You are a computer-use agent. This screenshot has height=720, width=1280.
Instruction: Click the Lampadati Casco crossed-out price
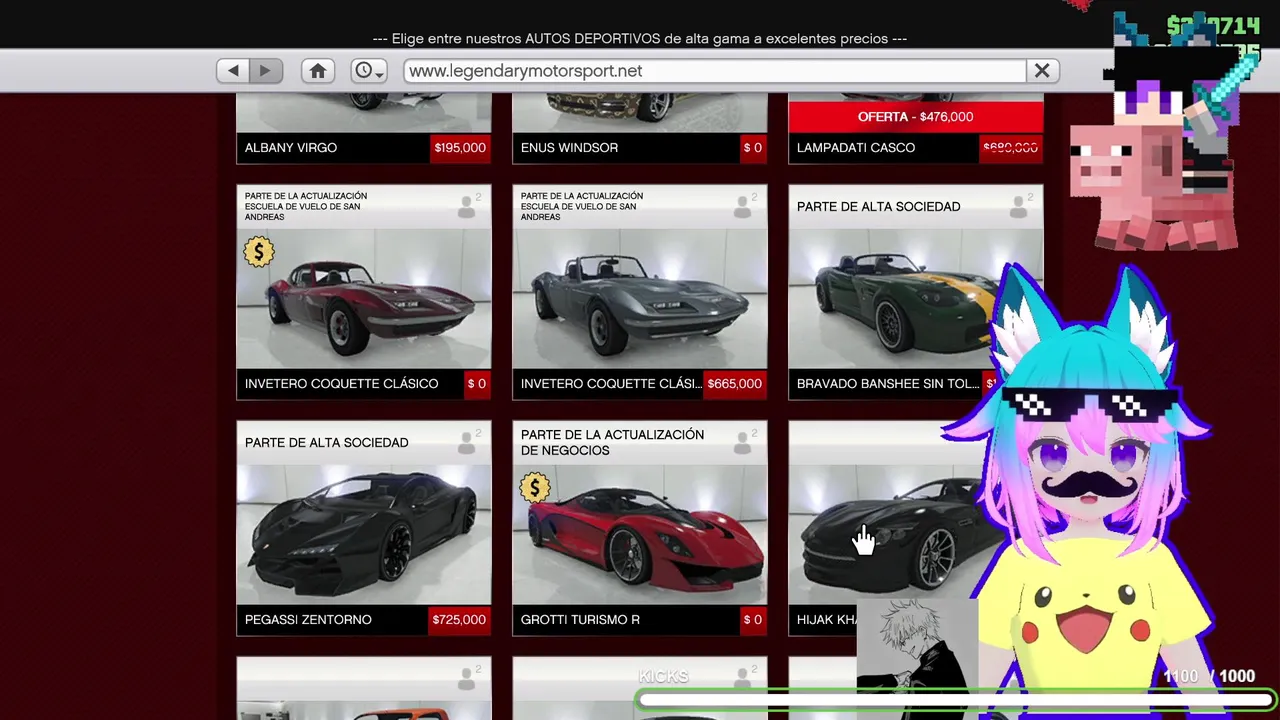pos(1010,148)
